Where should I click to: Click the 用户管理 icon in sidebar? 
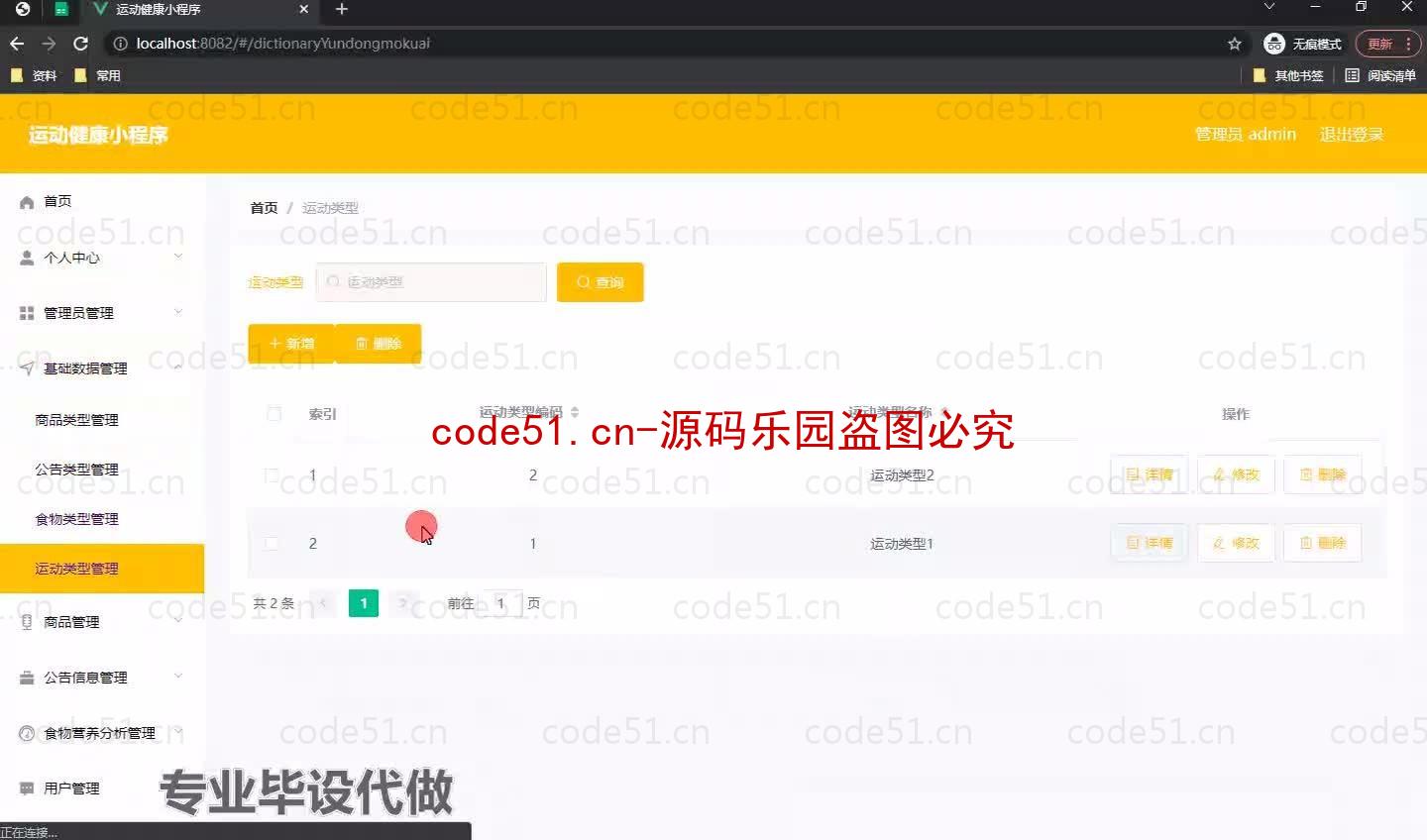[27, 788]
